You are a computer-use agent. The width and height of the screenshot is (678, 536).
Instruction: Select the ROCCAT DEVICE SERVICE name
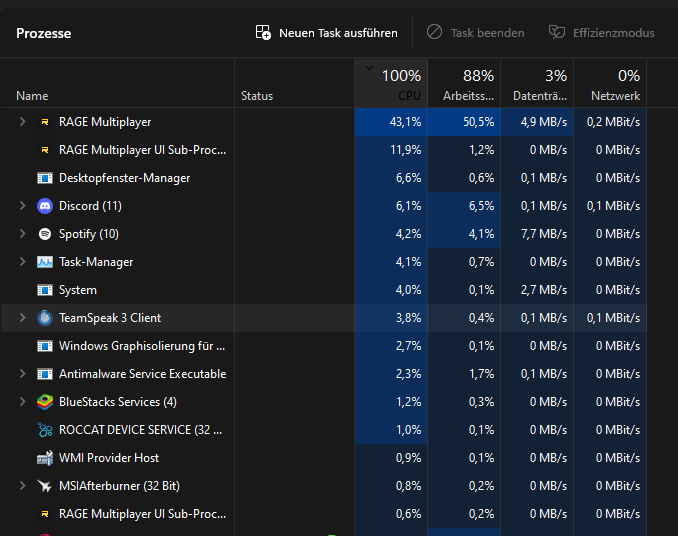coord(141,430)
